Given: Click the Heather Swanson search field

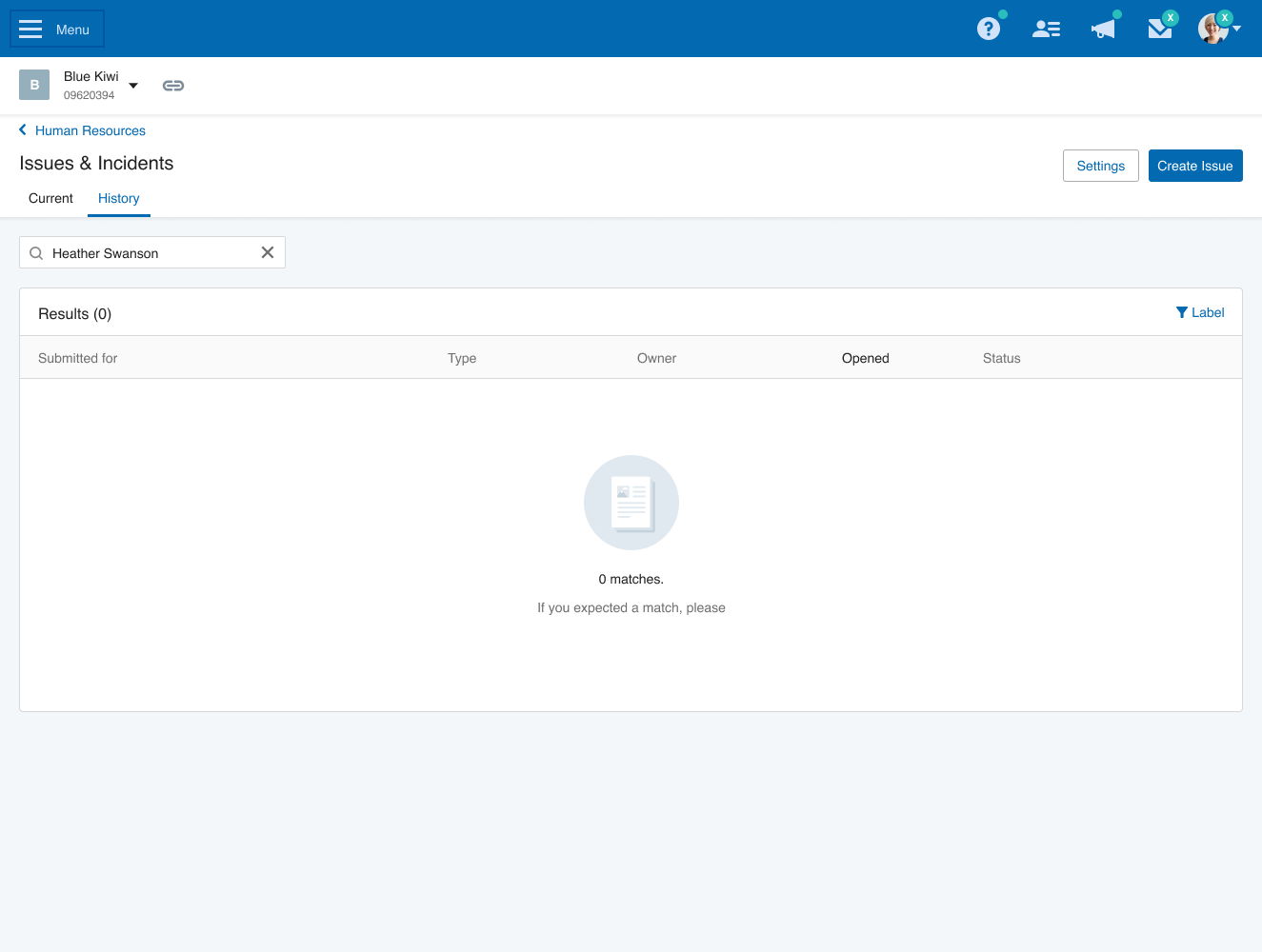Looking at the screenshot, I should tap(152, 252).
